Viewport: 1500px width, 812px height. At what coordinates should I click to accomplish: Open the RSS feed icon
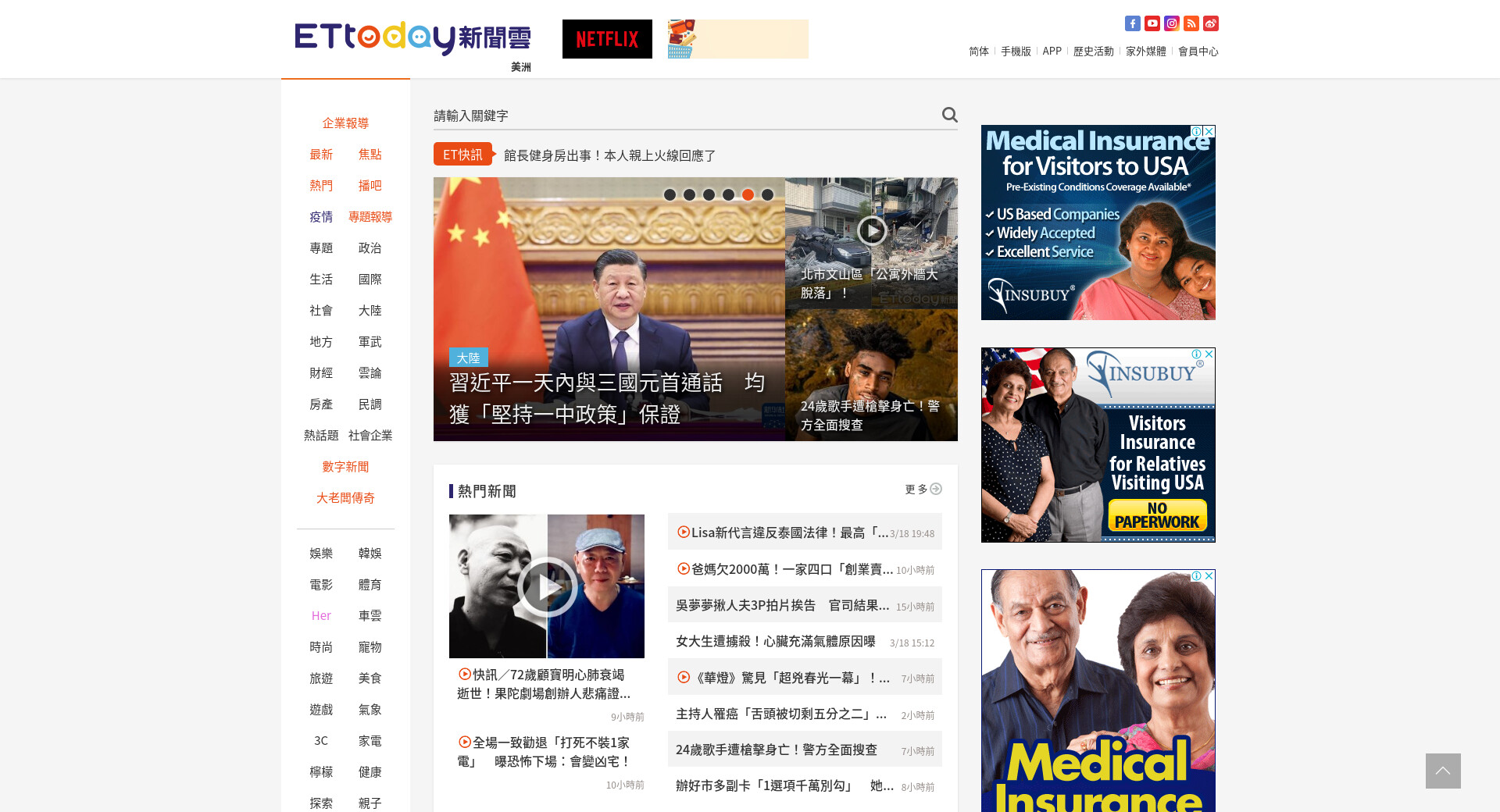1191,23
